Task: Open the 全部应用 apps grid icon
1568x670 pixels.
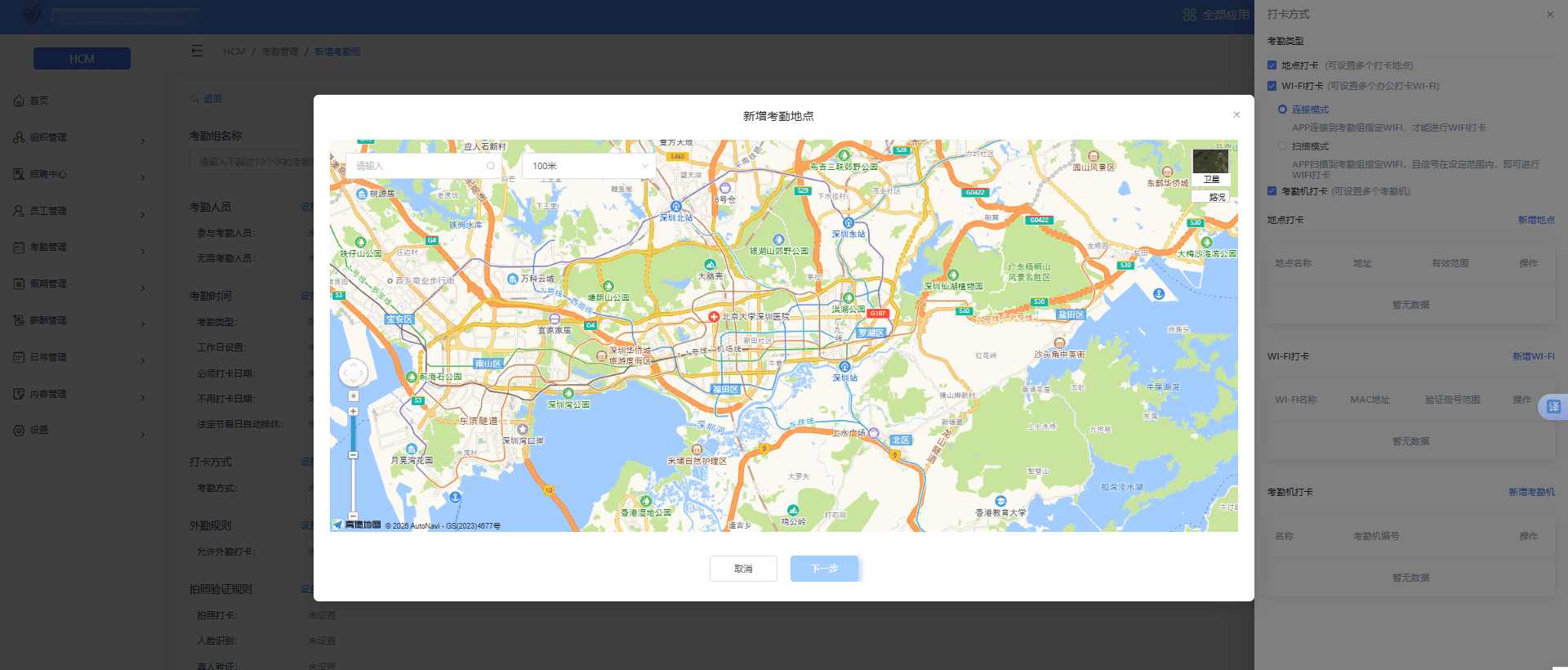Action: 1190,15
